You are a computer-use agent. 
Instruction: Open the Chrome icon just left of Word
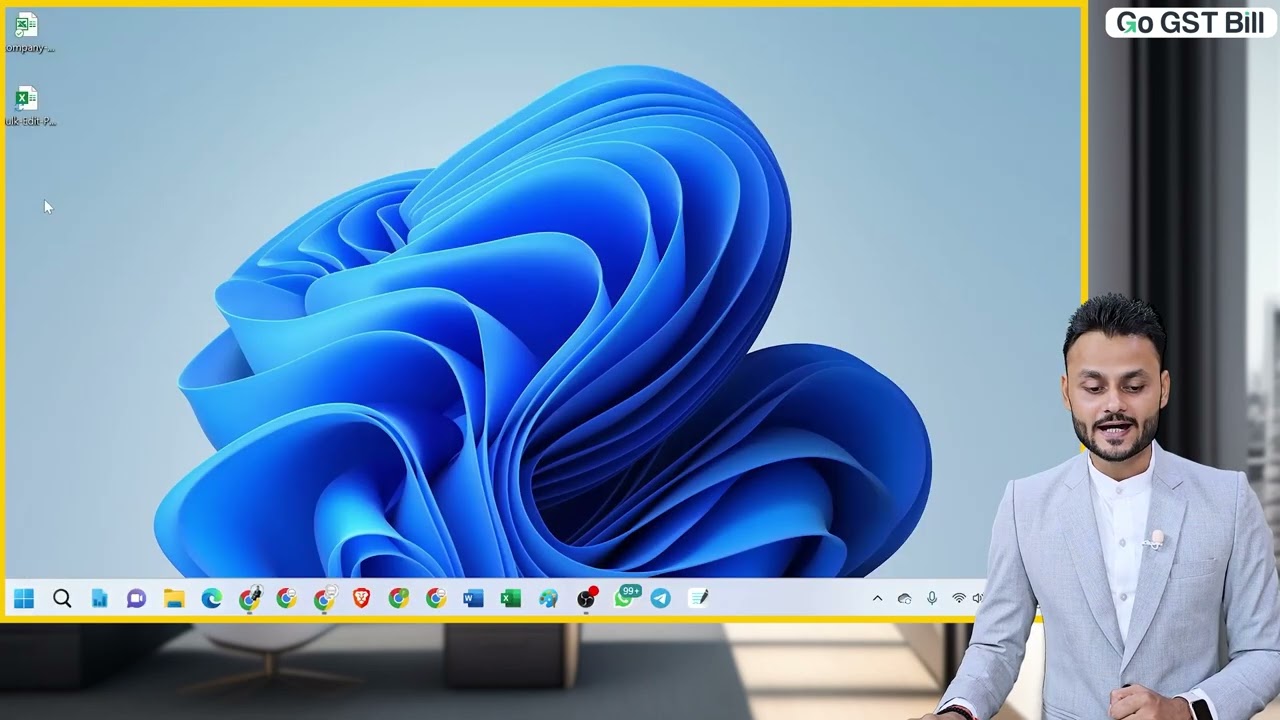click(x=436, y=598)
